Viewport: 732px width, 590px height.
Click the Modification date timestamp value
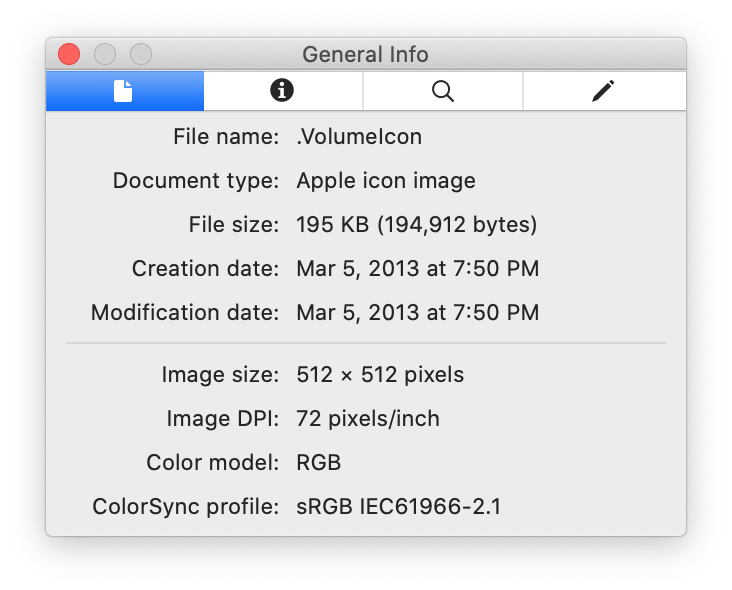pos(417,313)
